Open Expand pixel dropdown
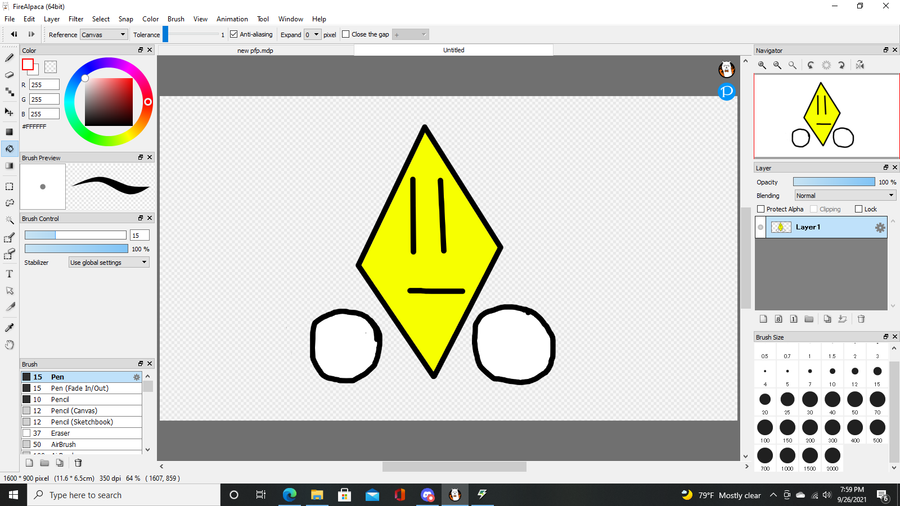 312,34
